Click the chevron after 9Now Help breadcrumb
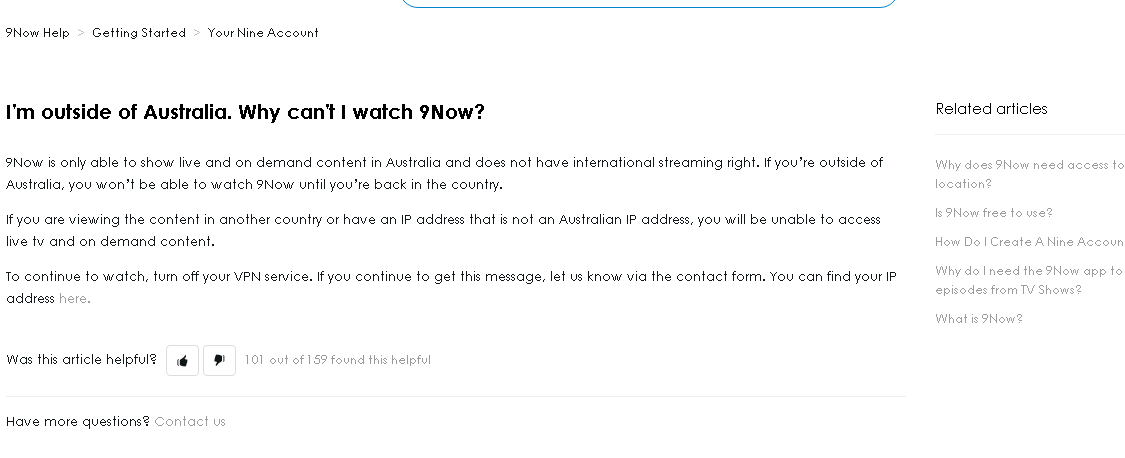Screen dimensions: 1125x458 pyautogui.click(x=81, y=33)
